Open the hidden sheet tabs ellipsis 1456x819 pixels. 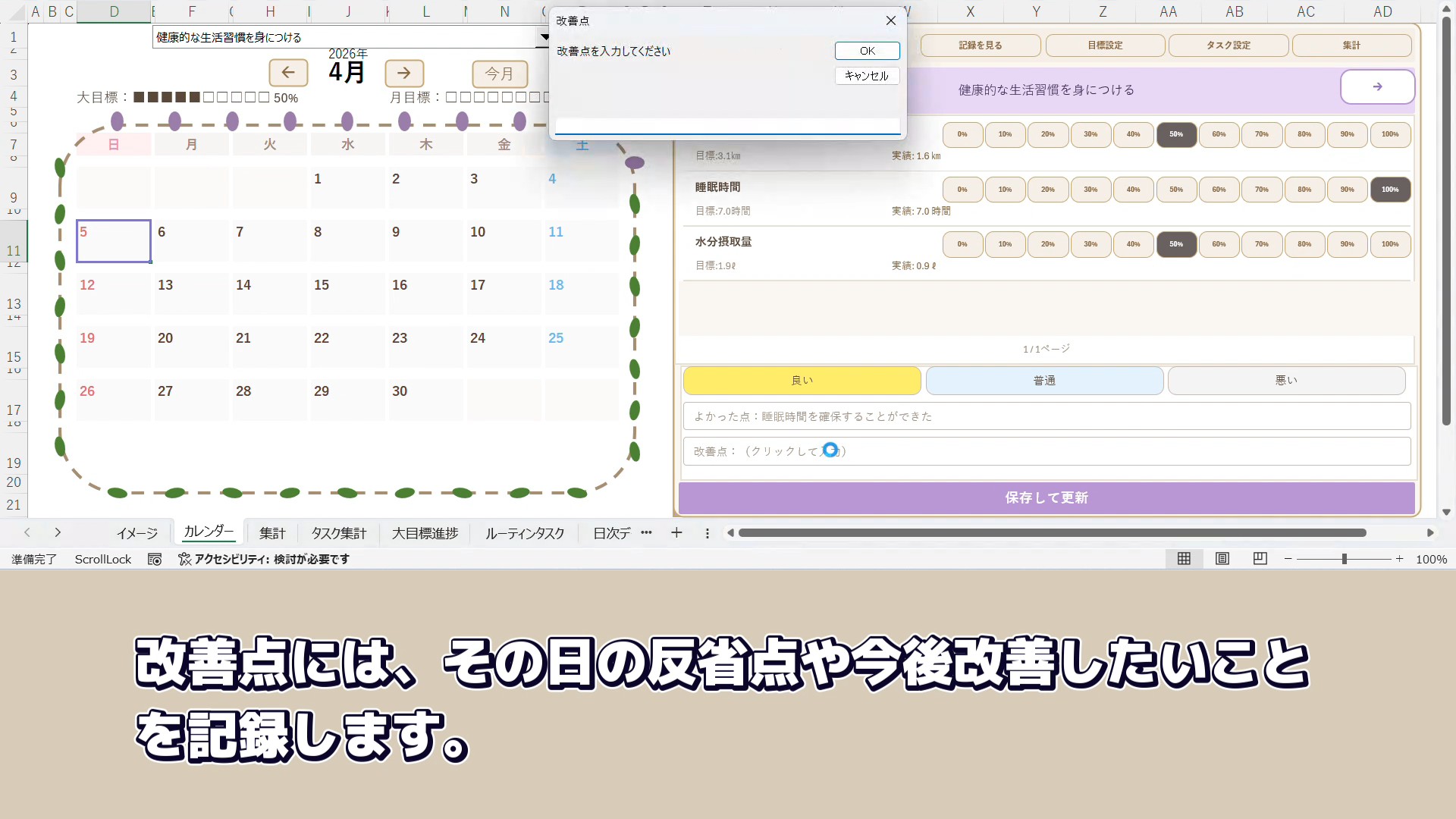646,533
